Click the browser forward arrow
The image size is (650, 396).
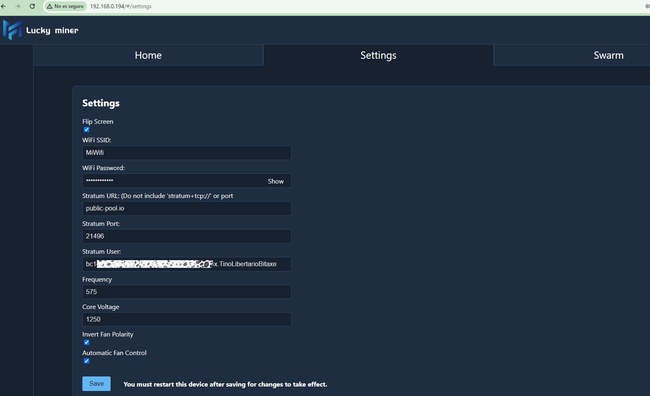click(18, 6)
